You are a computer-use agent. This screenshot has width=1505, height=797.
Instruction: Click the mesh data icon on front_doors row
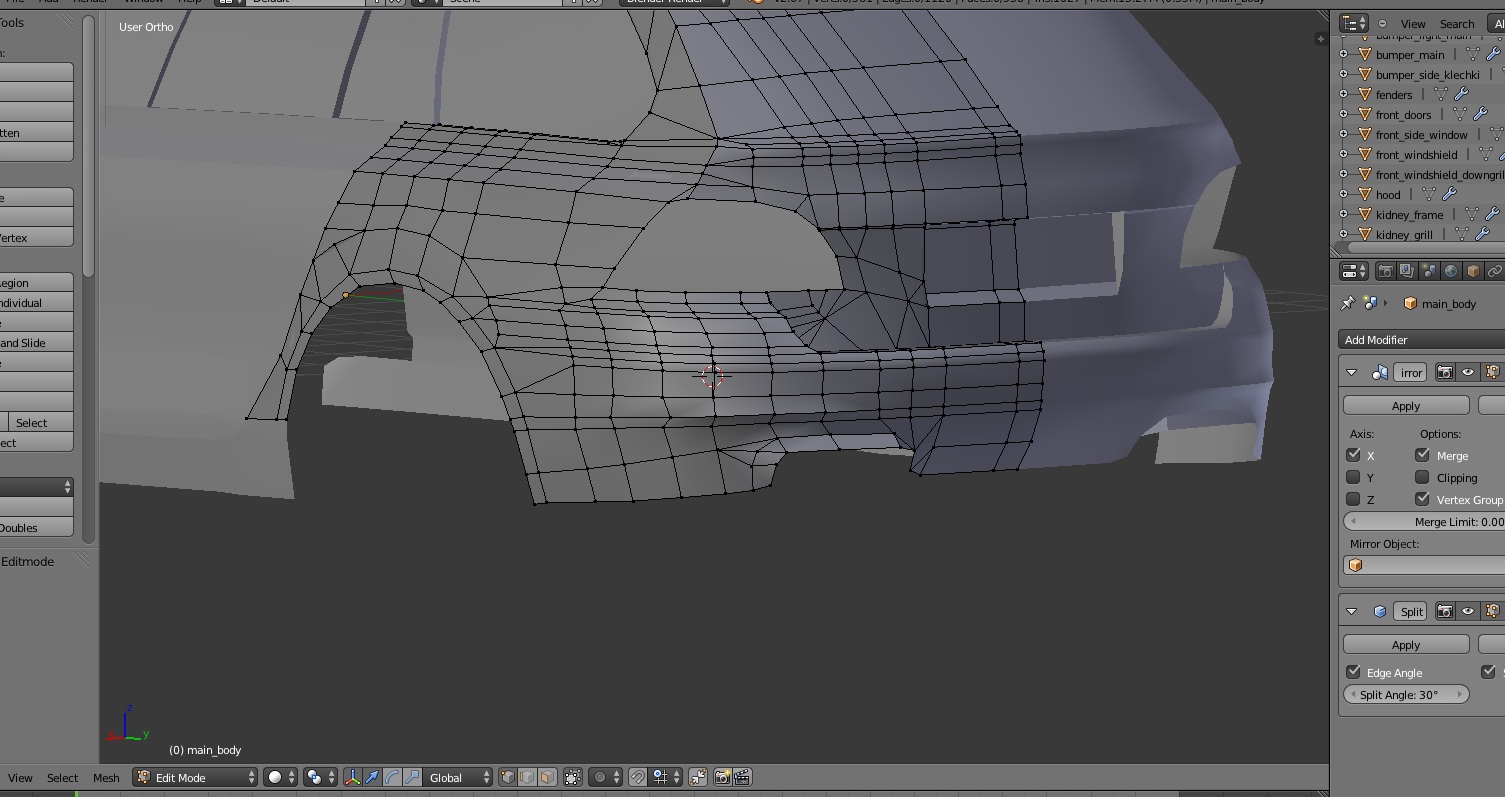1461,114
